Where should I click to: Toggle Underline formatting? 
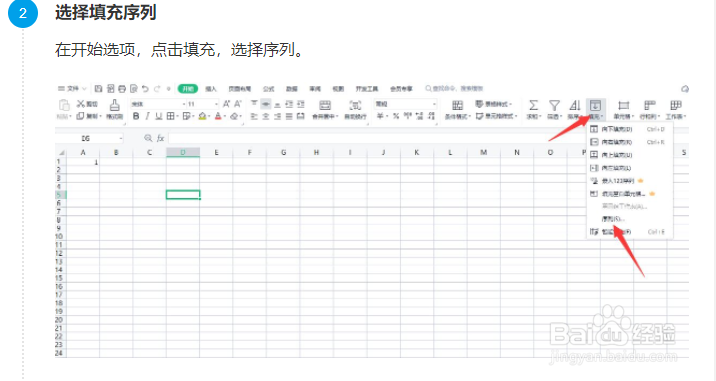[x=158, y=116]
